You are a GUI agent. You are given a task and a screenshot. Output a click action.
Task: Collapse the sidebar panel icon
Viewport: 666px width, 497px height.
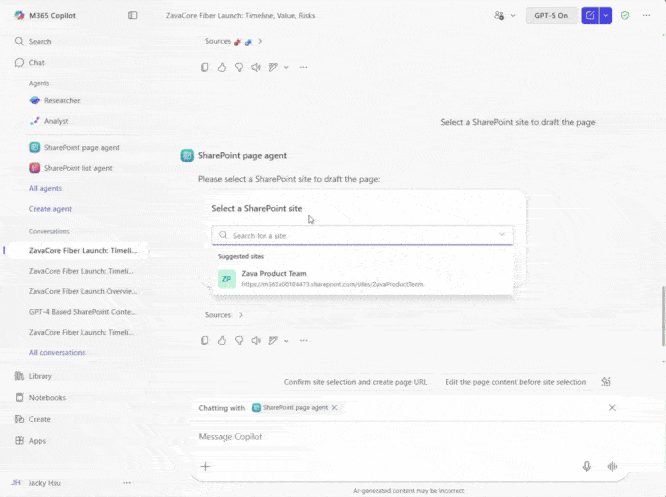(x=133, y=15)
